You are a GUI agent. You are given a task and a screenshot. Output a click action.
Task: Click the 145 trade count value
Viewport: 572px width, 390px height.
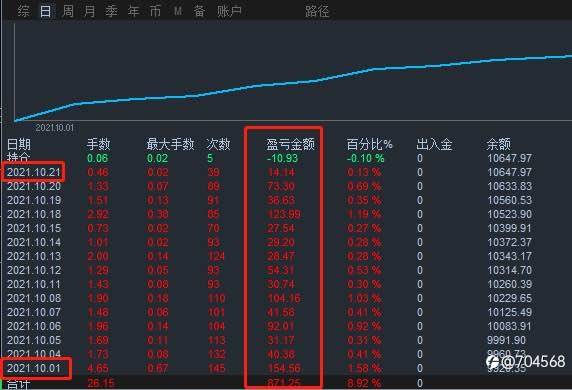(216, 368)
